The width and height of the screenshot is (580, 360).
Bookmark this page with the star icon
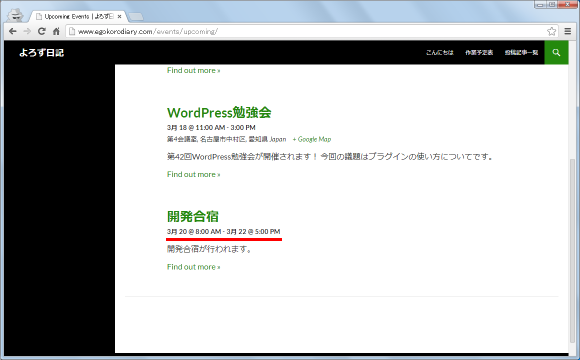click(552, 31)
